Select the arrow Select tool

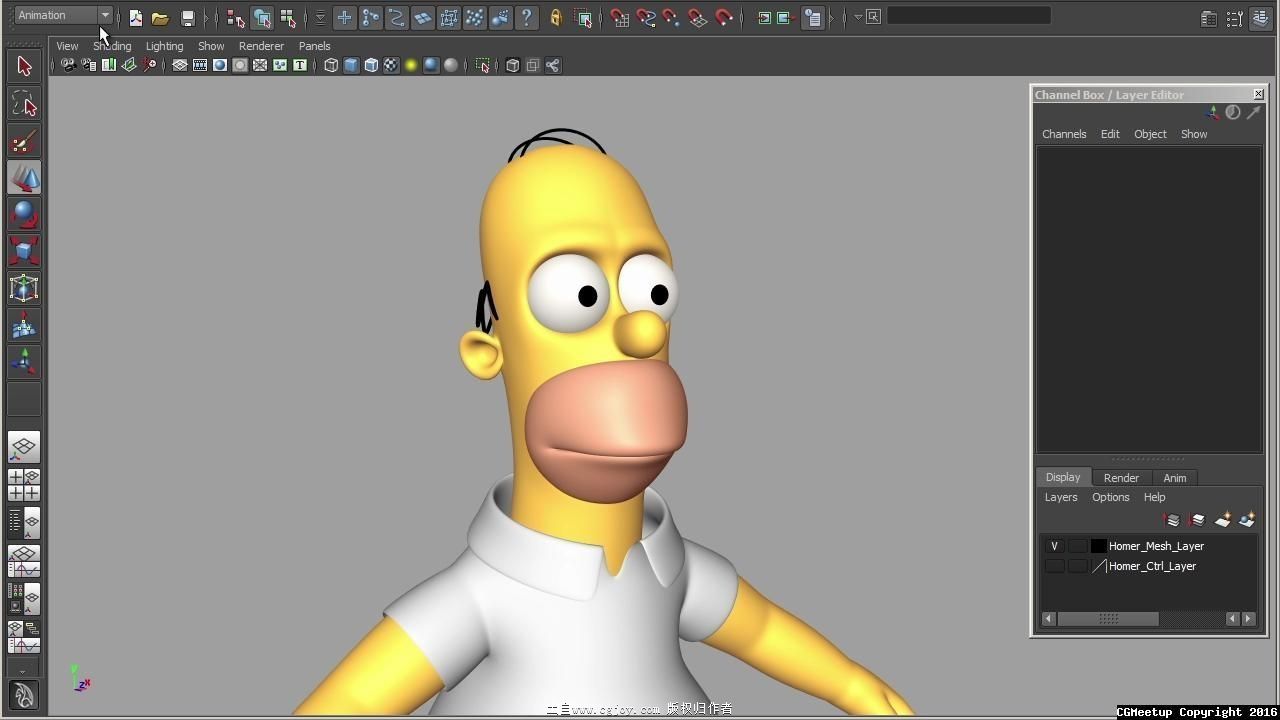click(x=24, y=66)
